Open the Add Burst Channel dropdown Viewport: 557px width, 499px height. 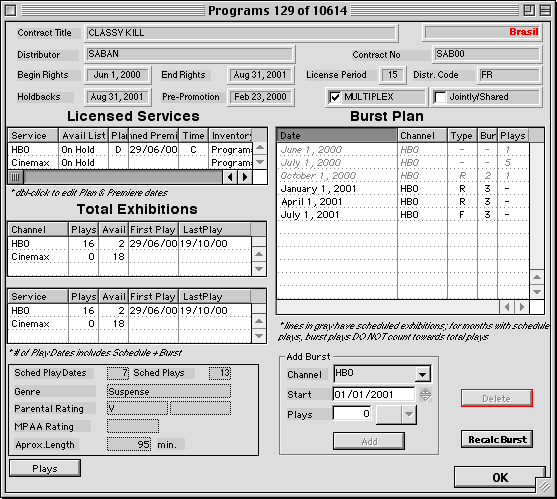click(x=422, y=374)
